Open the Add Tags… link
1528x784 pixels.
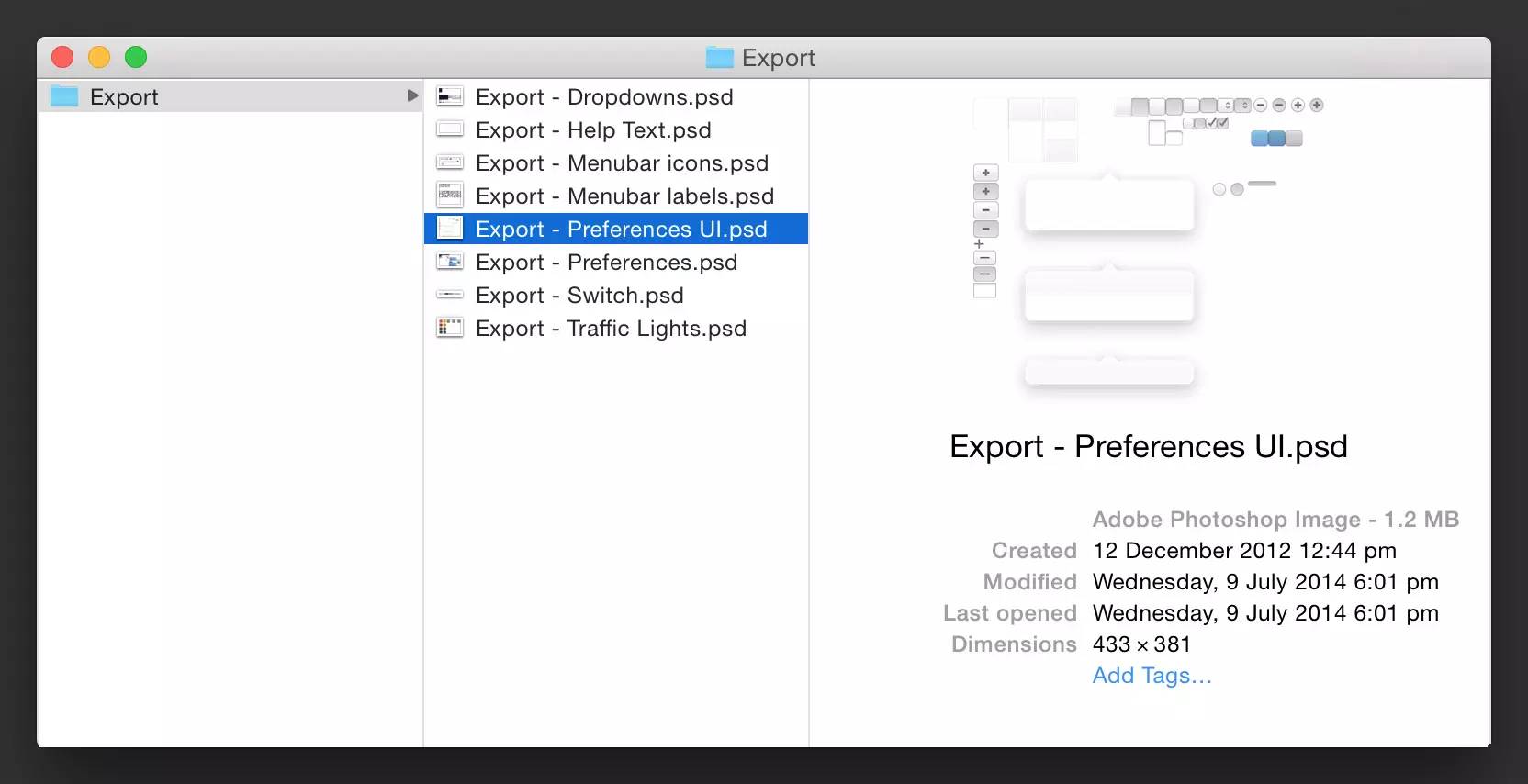click(x=1152, y=676)
